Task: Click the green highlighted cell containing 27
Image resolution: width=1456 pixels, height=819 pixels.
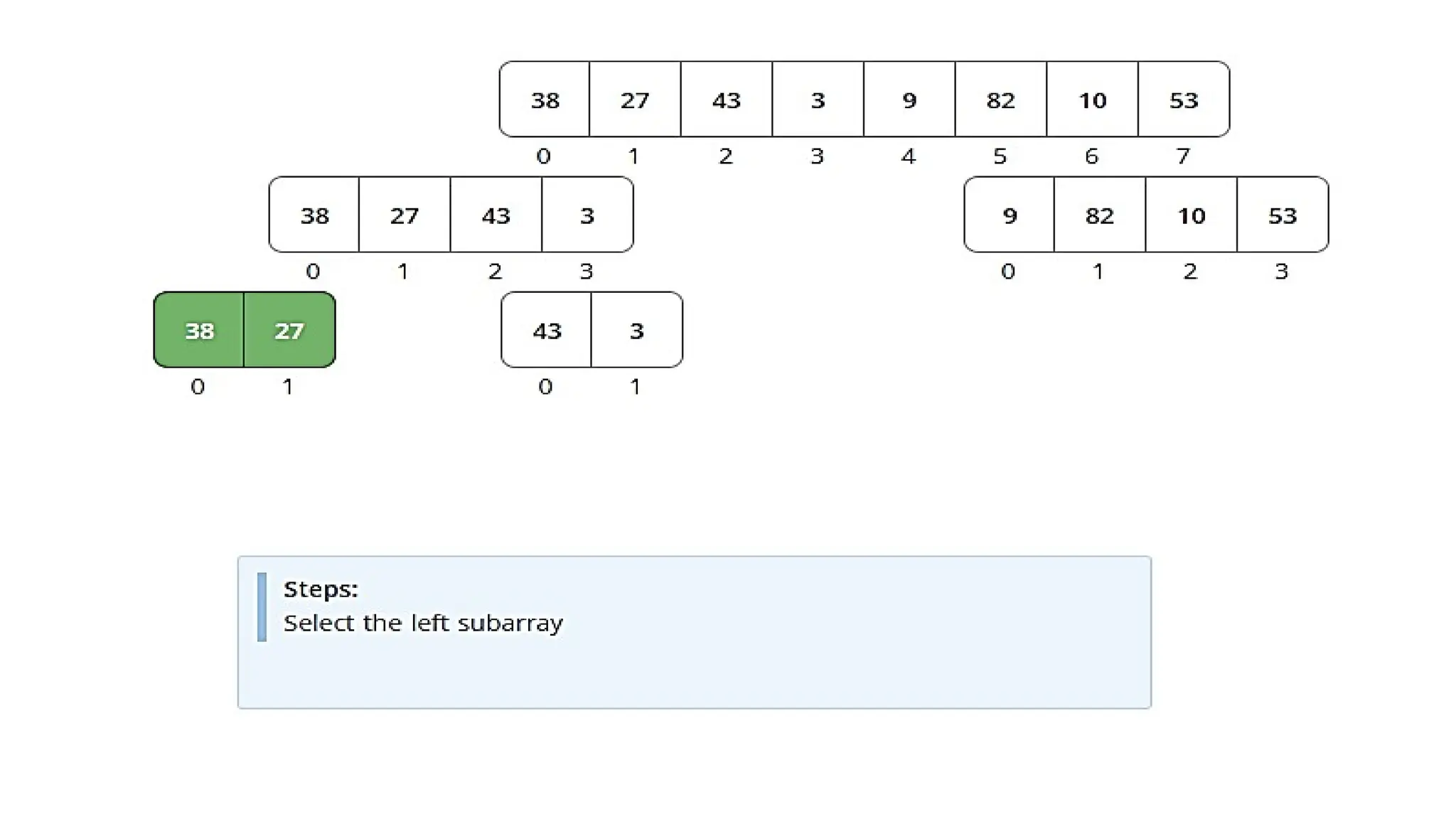Action: pos(289,330)
